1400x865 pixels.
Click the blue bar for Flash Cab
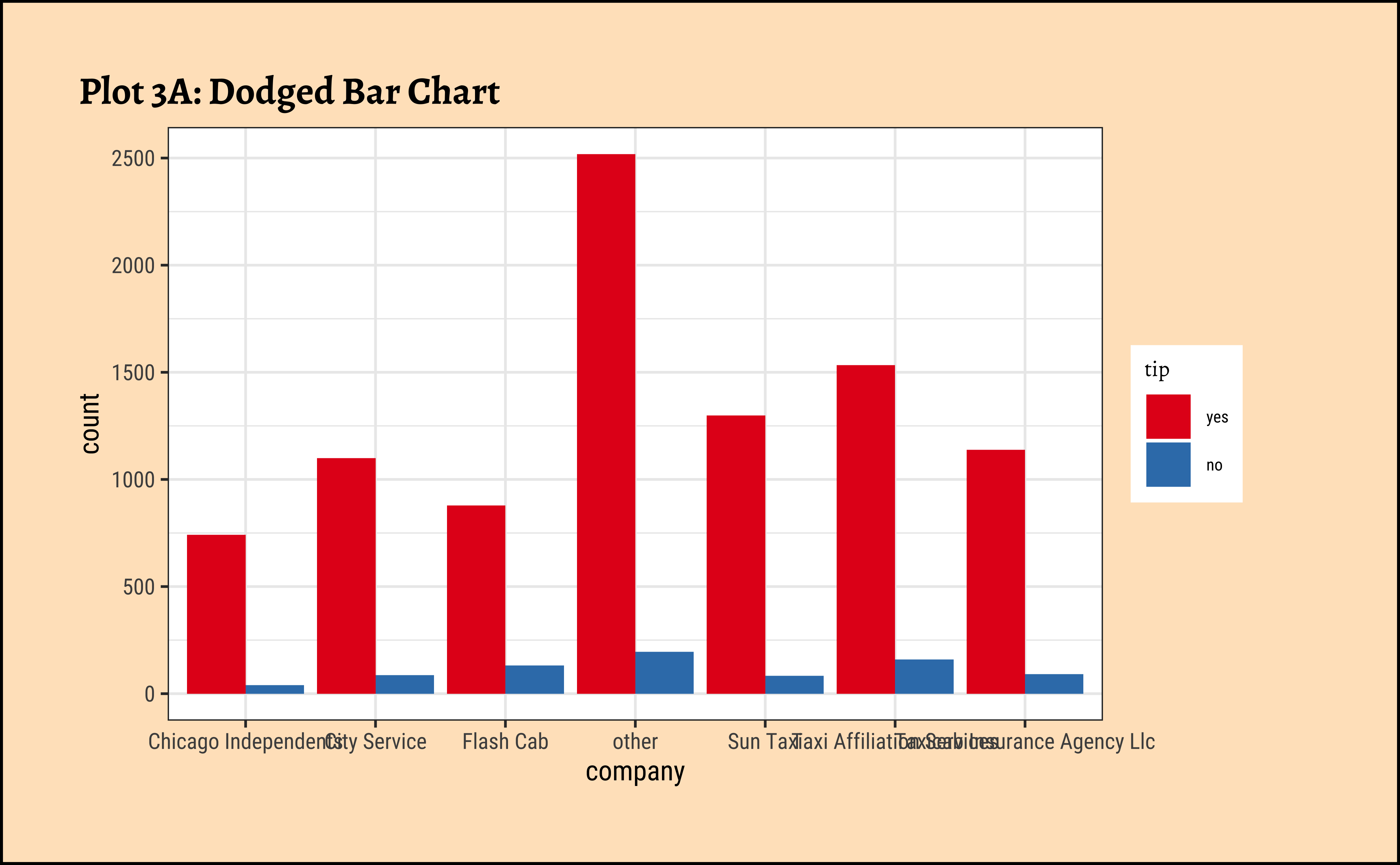point(534,680)
